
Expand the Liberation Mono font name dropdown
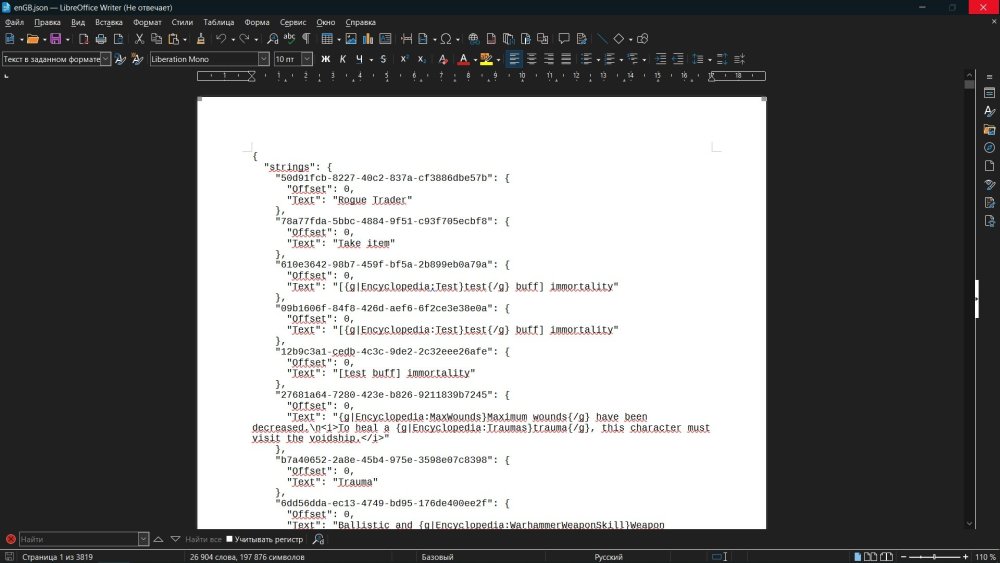264,59
